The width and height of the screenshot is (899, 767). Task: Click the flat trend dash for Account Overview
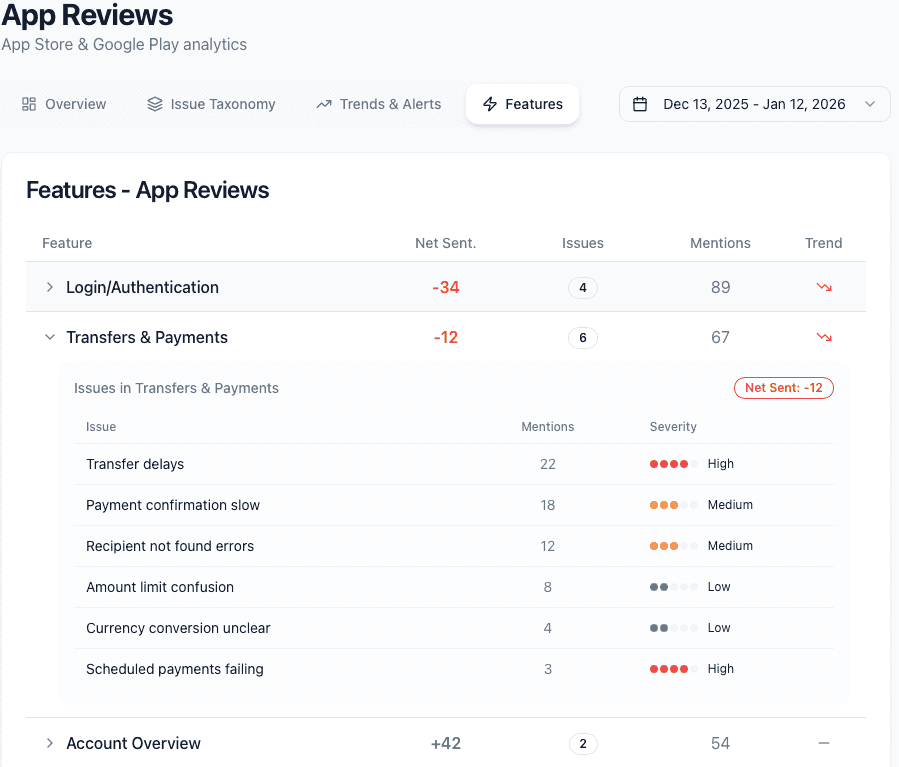pos(823,743)
